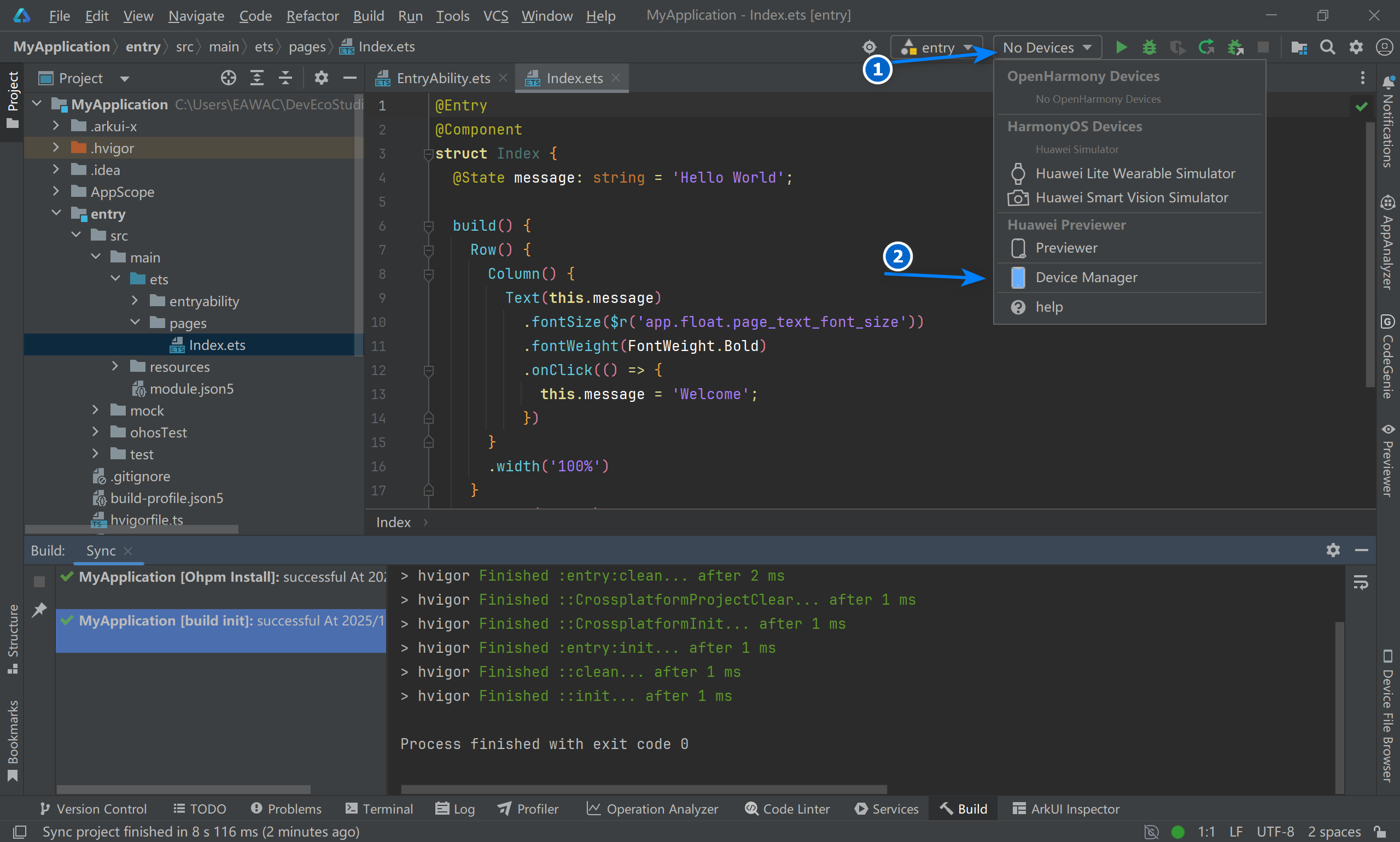Click the Debug bug icon
This screenshot has height=842, width=1400.
[x=1149, y=47]
